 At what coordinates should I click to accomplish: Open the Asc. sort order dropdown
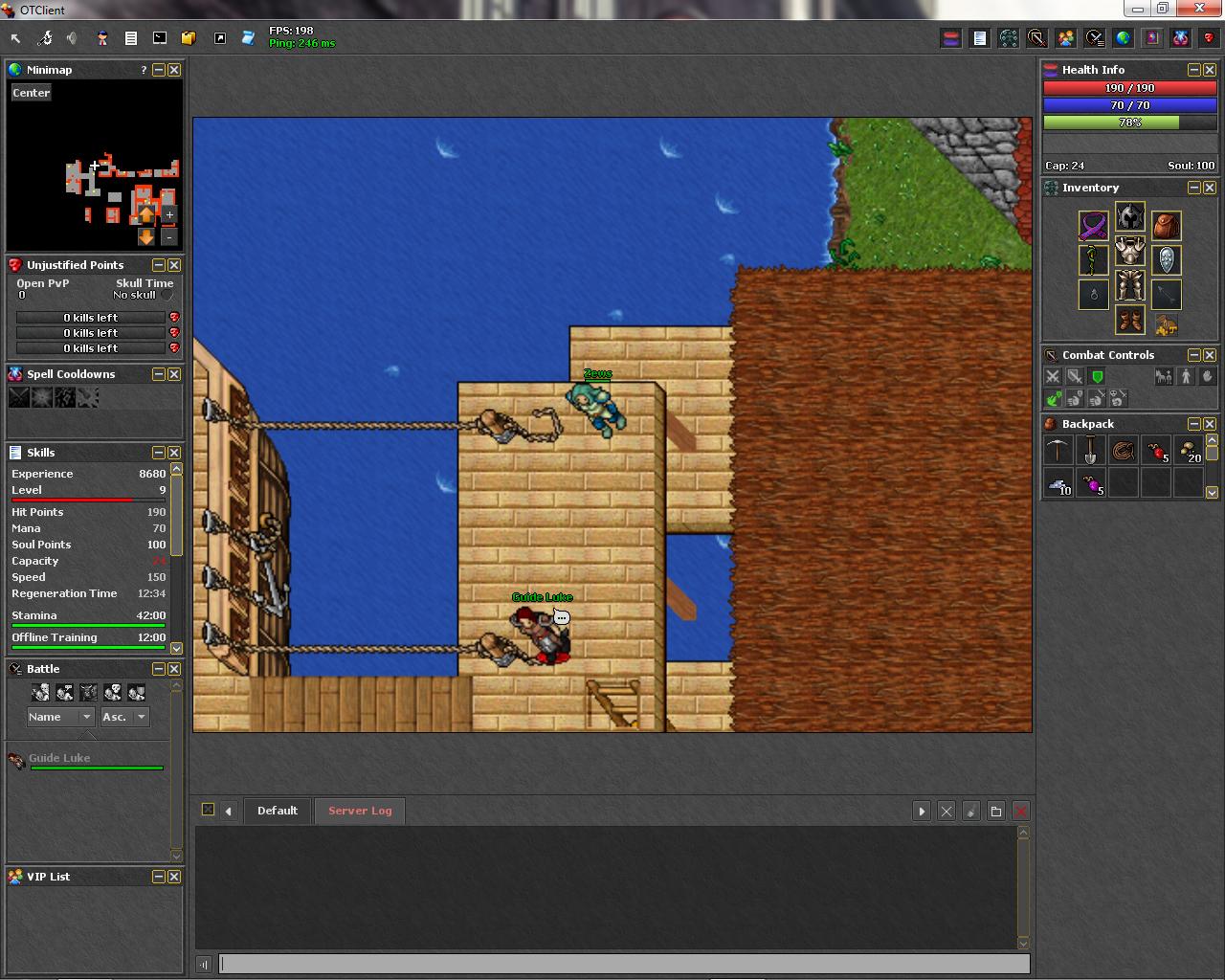[124, 717]
